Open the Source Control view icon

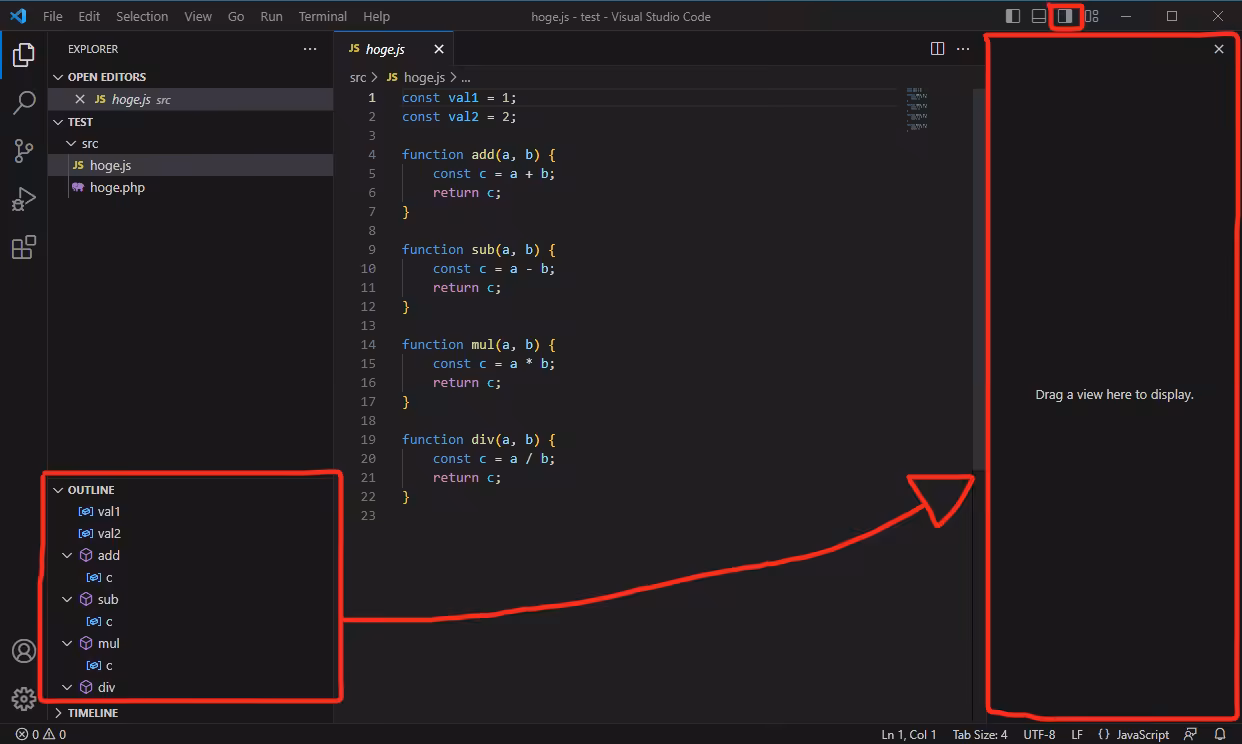pyautogui.click(x=23, y=151)
